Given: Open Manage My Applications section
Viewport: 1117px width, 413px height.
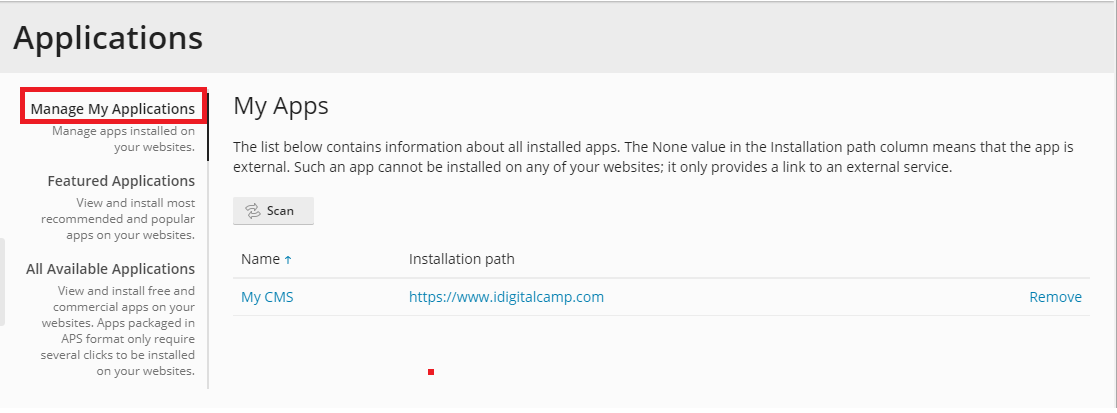Looking at the screenshot, I should tap(113, 109).
